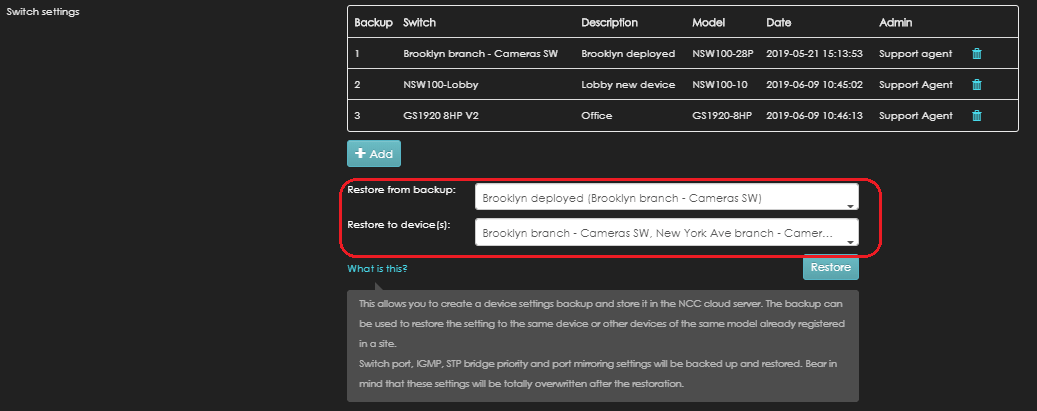This screenshot has height=411, width=1037.
Task: Click the Date column header
Action: [x=778, y=23]
